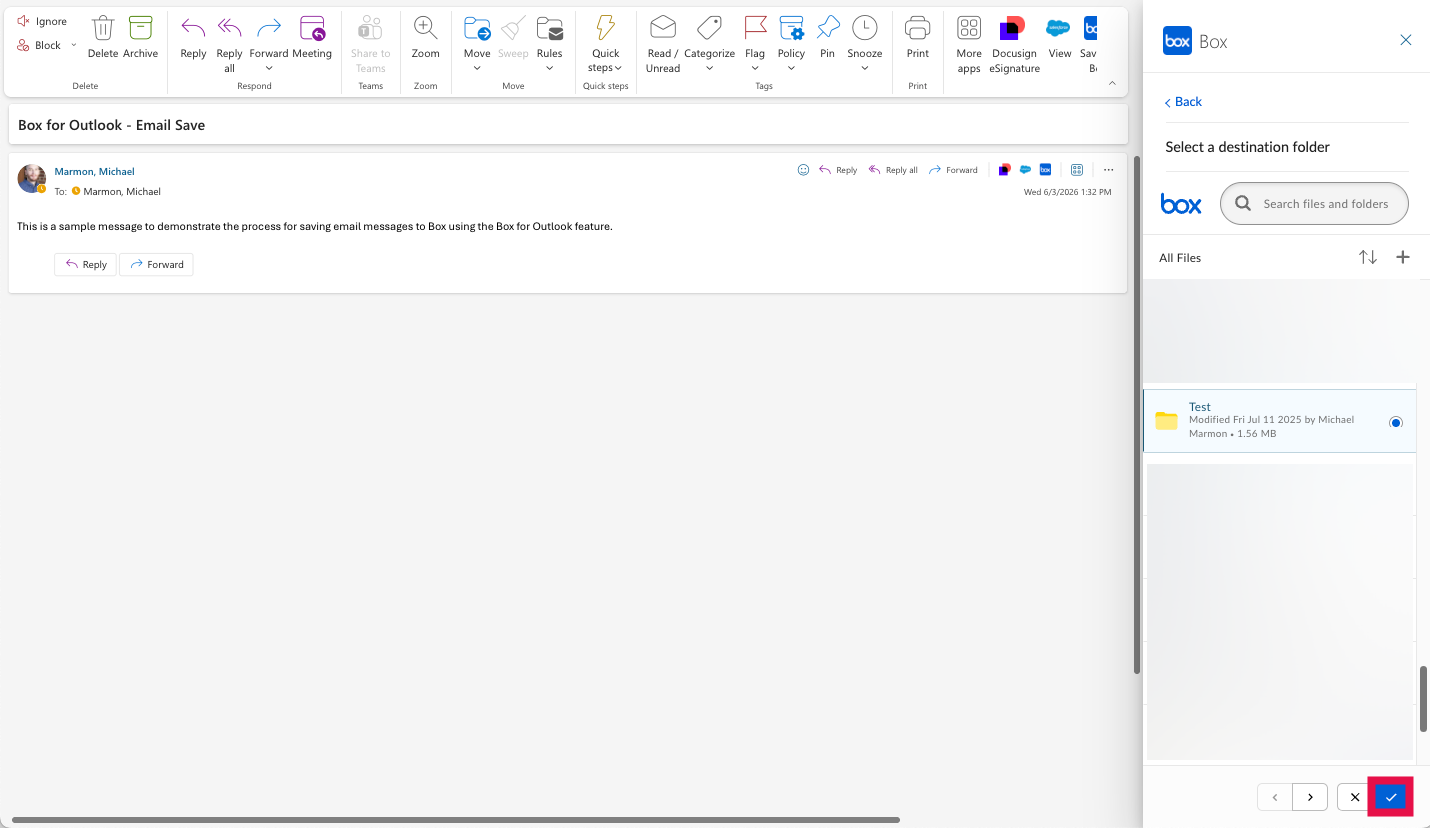Print the email from ribbon
This screenshot has height=828, width=1430.
coord(918,37)
